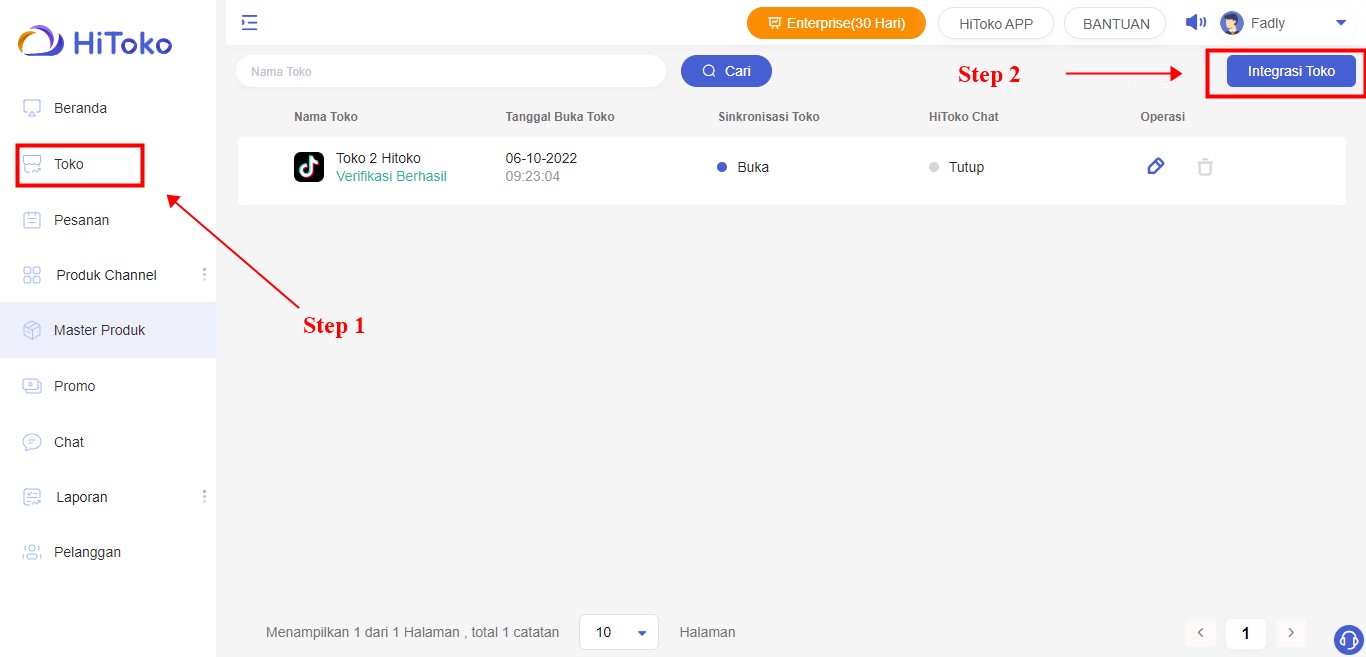Click the TikTok icon of Toko 2 Hitoko

point(309,167)
